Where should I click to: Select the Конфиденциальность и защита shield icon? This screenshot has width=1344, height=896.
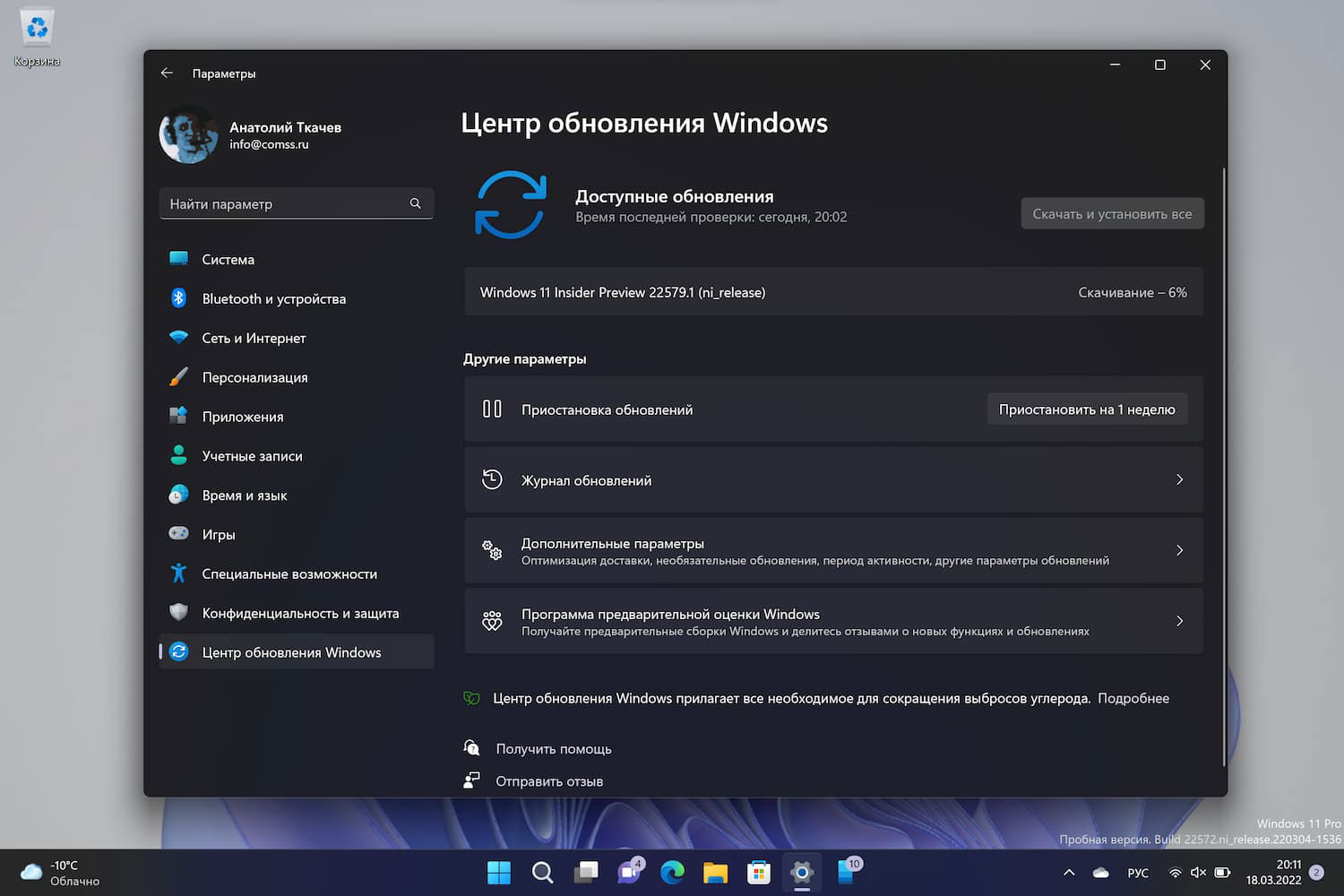(x=178, y=613)
